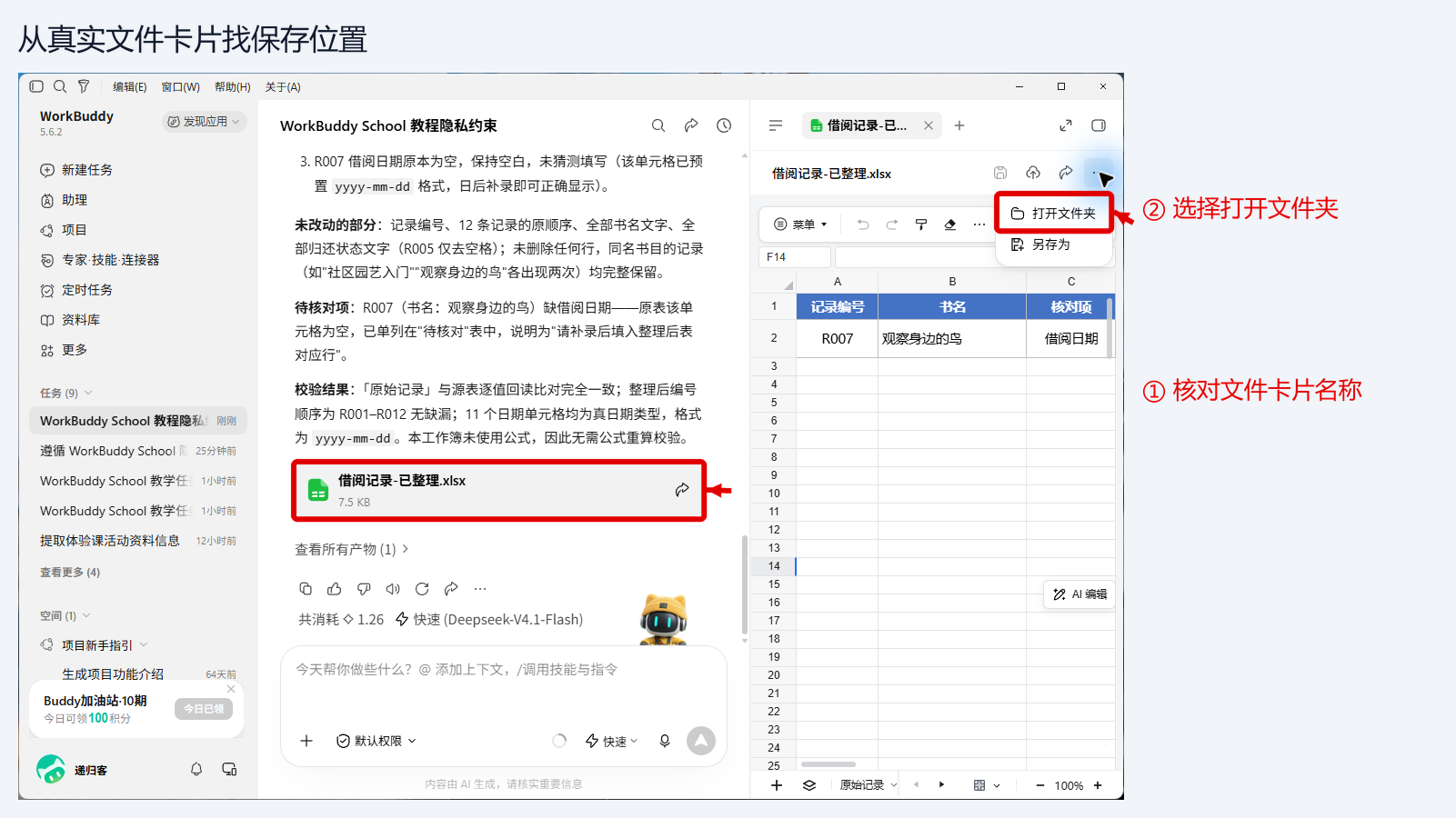Click 查看所有产物 (1) link
This screenshot has width=1456, height=818.
pos(352,550)
